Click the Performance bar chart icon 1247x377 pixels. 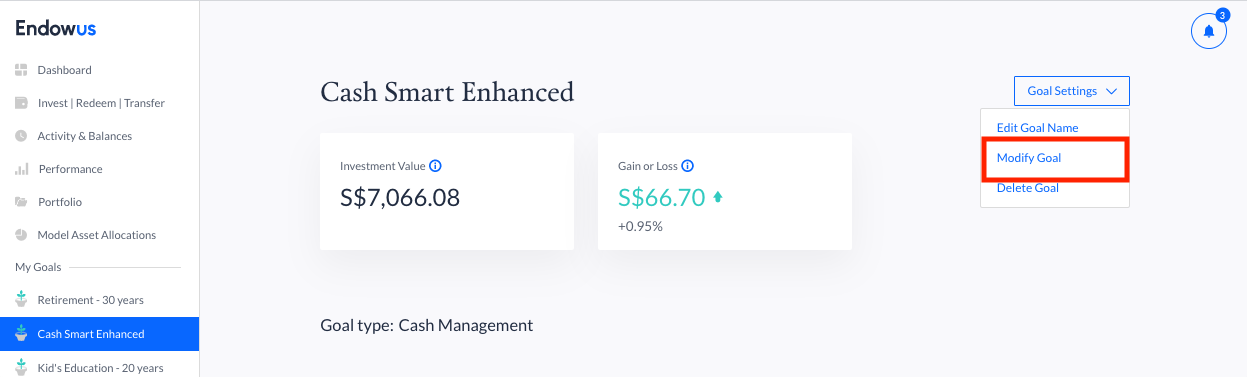[21, 169]
